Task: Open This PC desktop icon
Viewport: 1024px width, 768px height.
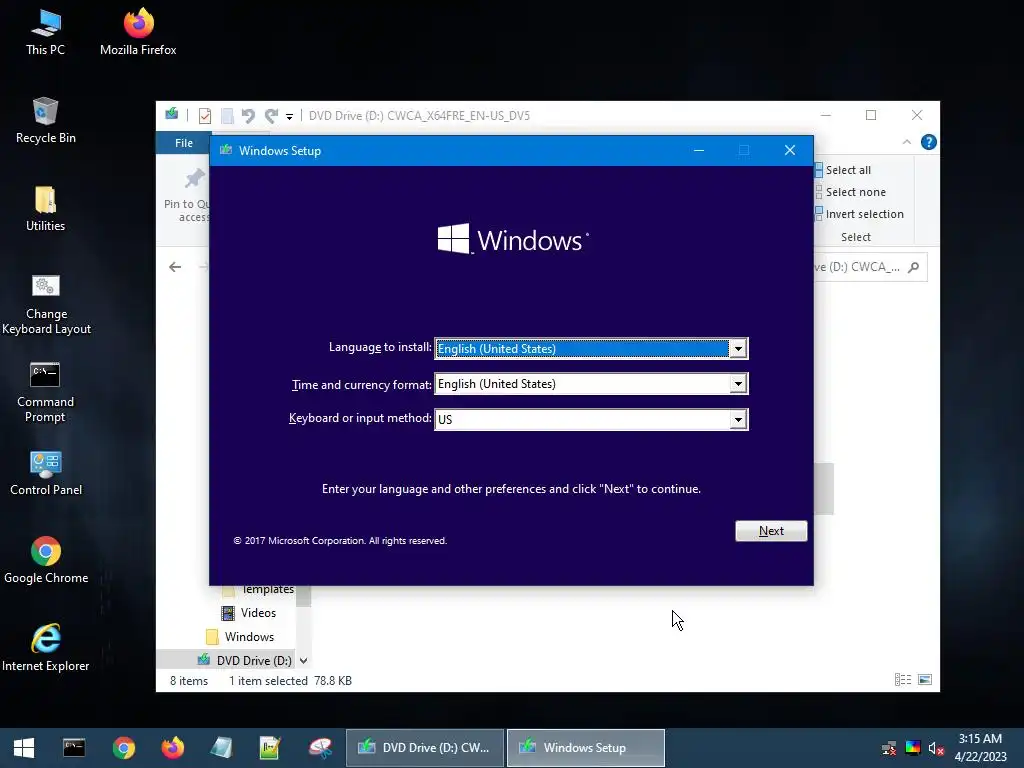Action: pos(45,33)
